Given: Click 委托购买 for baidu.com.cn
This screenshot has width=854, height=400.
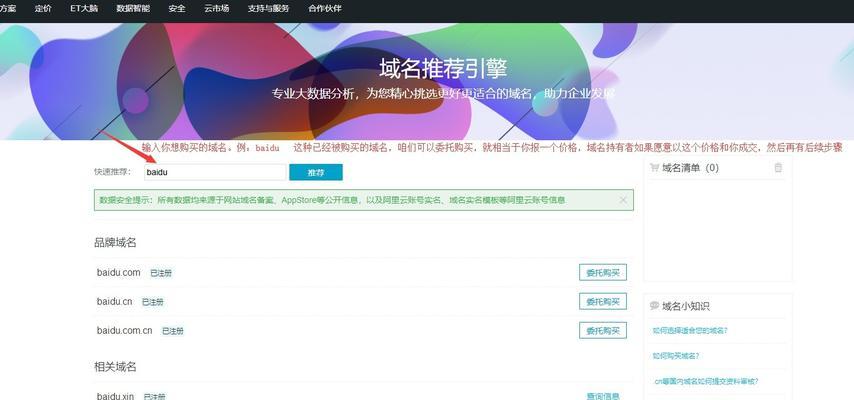Looking at the screenshot, I should [x=603, y=330].
